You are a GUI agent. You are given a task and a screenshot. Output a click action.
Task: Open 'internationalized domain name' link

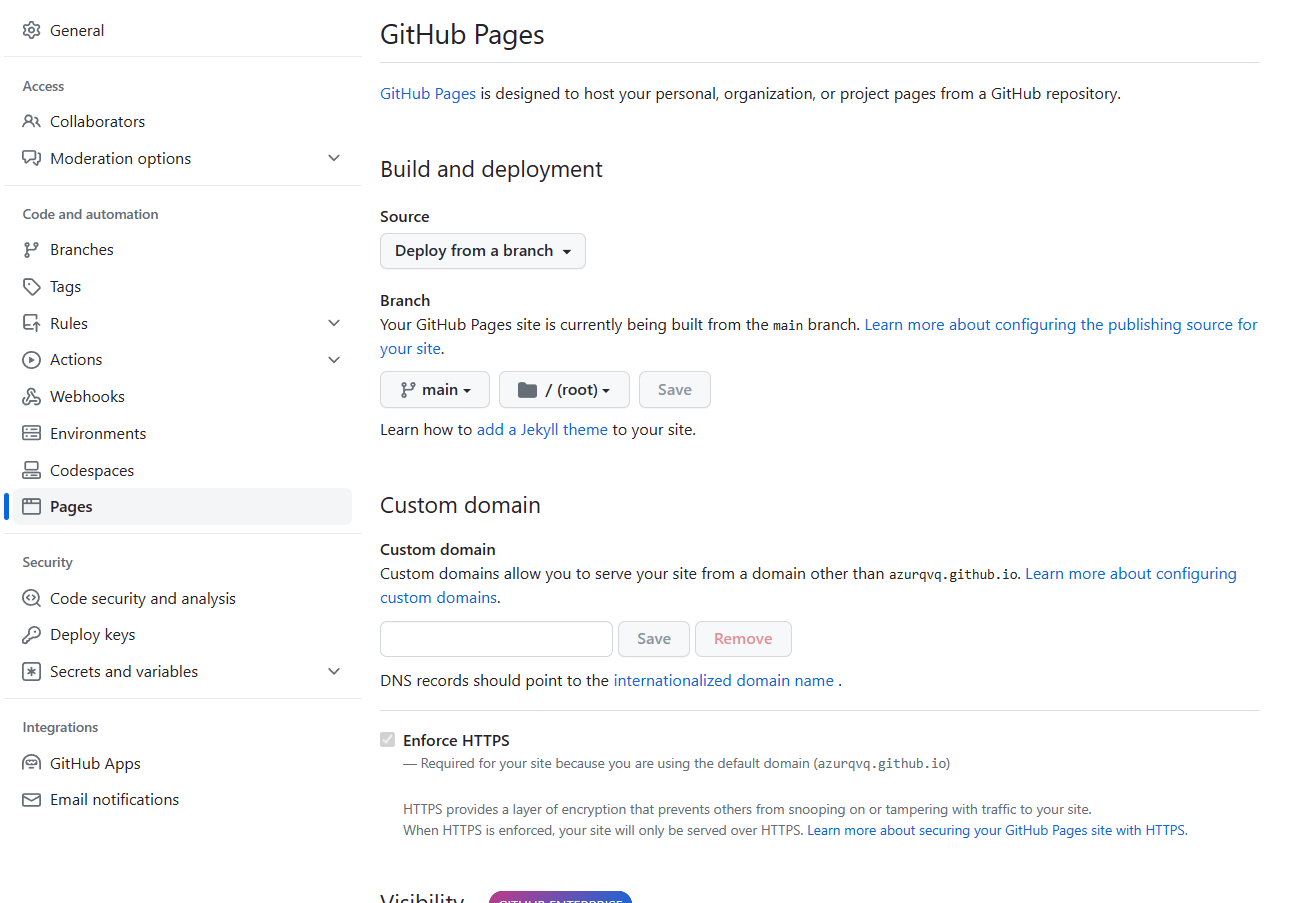click(x=724, y=681)
